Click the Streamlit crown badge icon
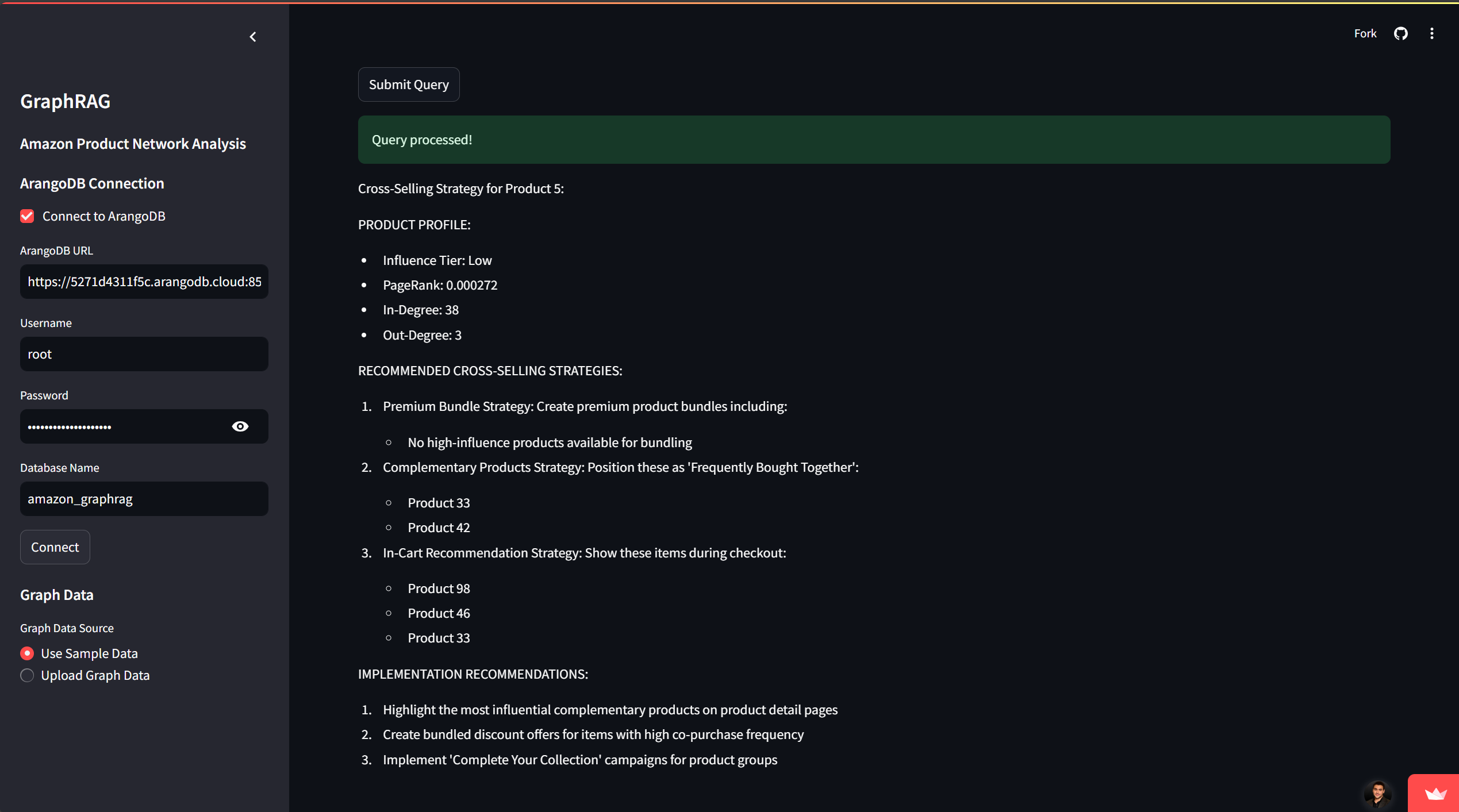This screenshot has width=1459, height=812. 1435,794
